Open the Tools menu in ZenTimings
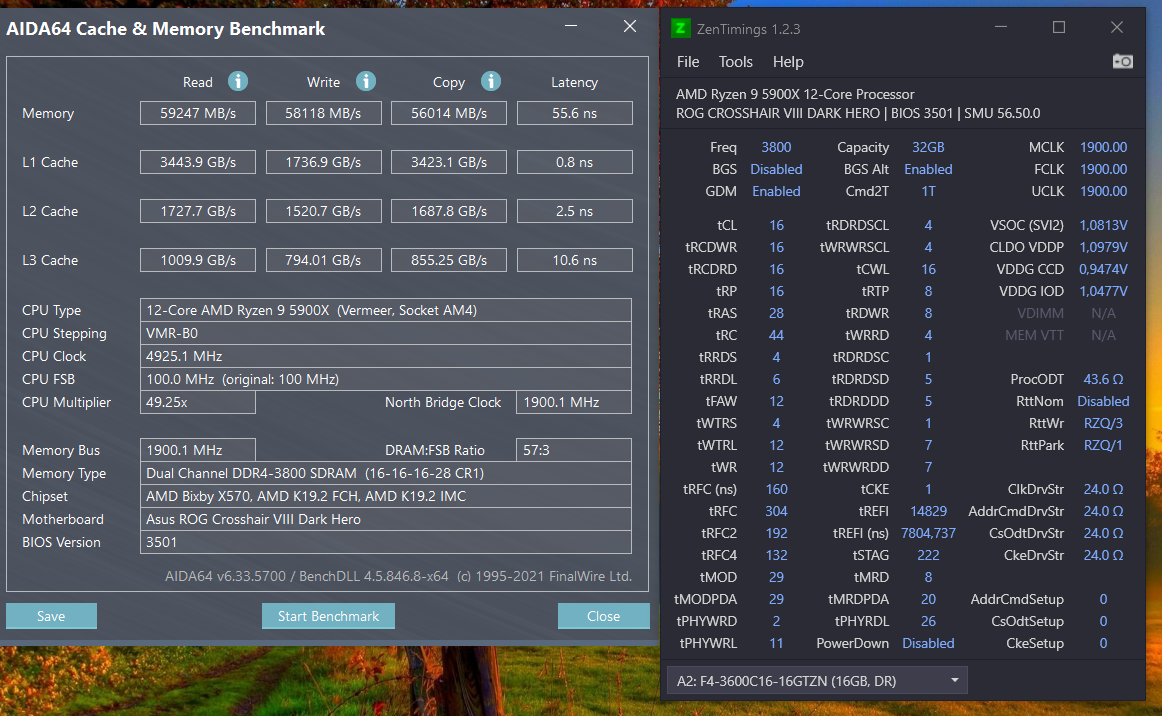Screen dimensions: 1162x716 click(735, 62)
